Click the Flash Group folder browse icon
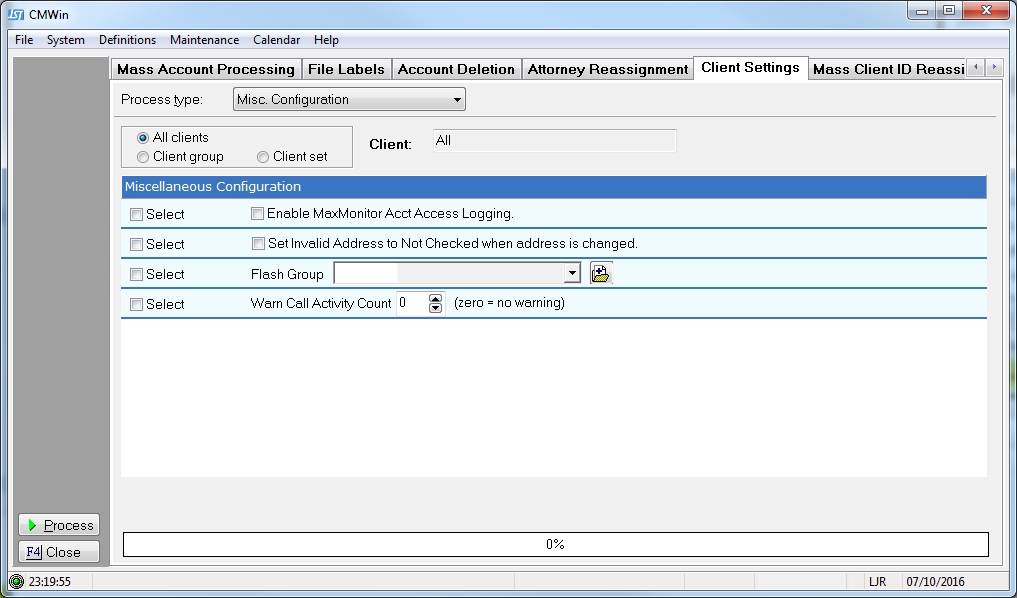 point(600,274)
